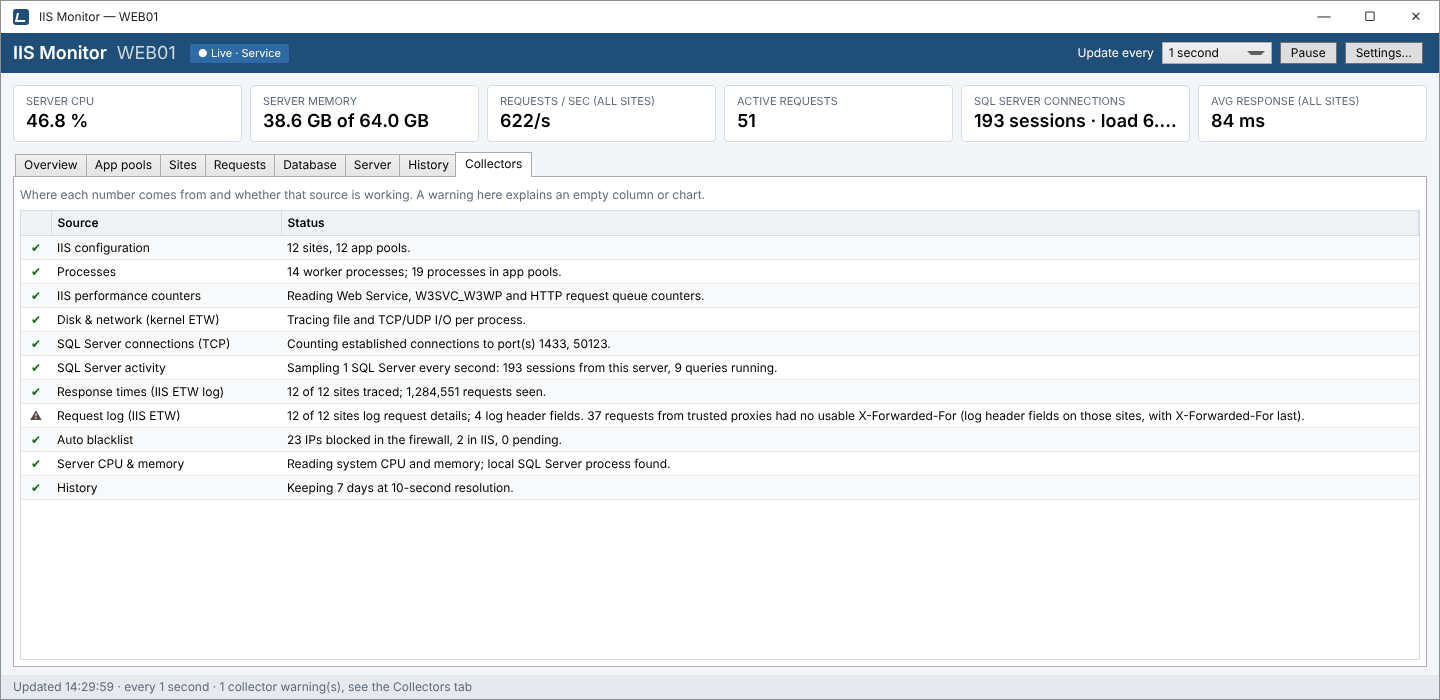Click the Active Requests 51 card
This screenshot has width=1440, height=700.
[838, 113]
